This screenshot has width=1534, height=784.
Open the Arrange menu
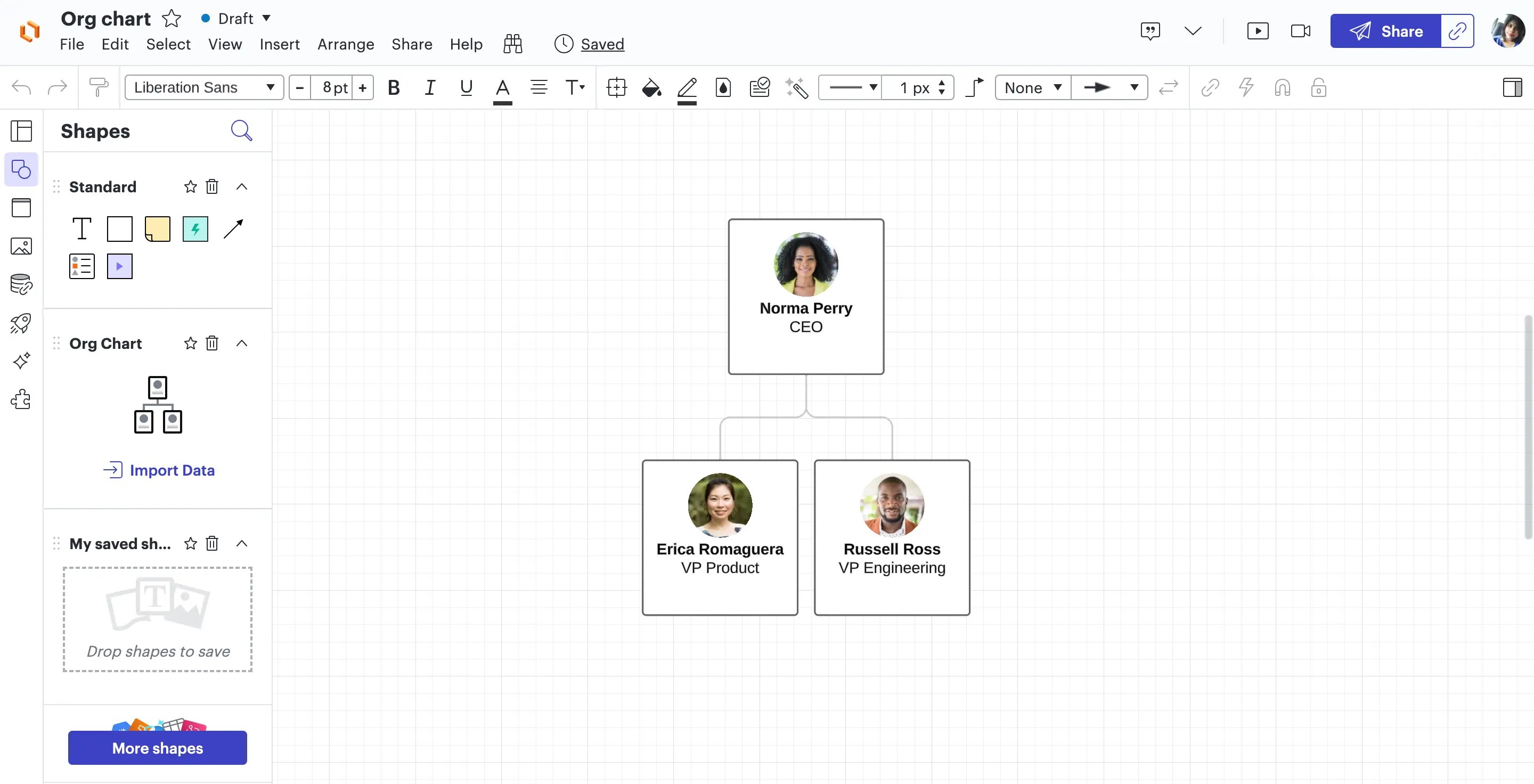pyautogui.click(x=345, y=44)
